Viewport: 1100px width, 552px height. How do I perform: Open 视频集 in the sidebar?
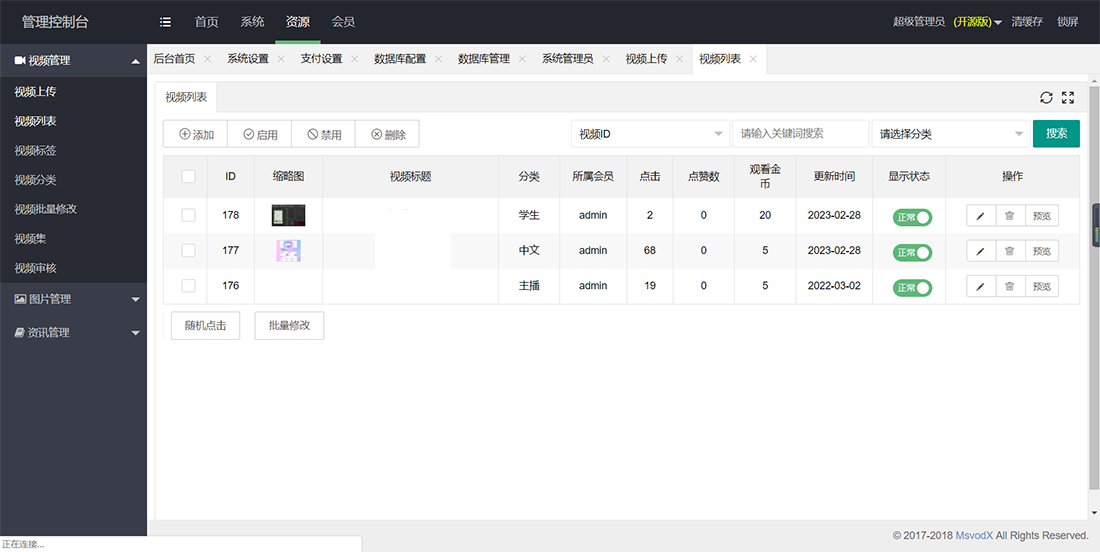30,239
